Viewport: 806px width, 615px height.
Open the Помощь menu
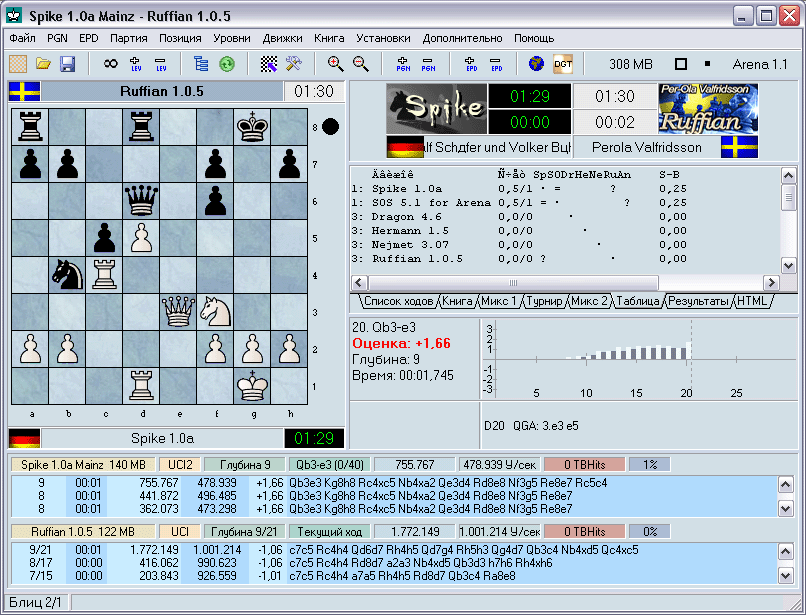(534, 38)
